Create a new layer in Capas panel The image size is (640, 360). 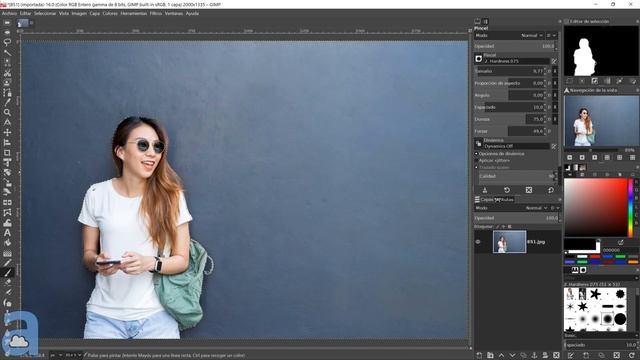point(479,356)
